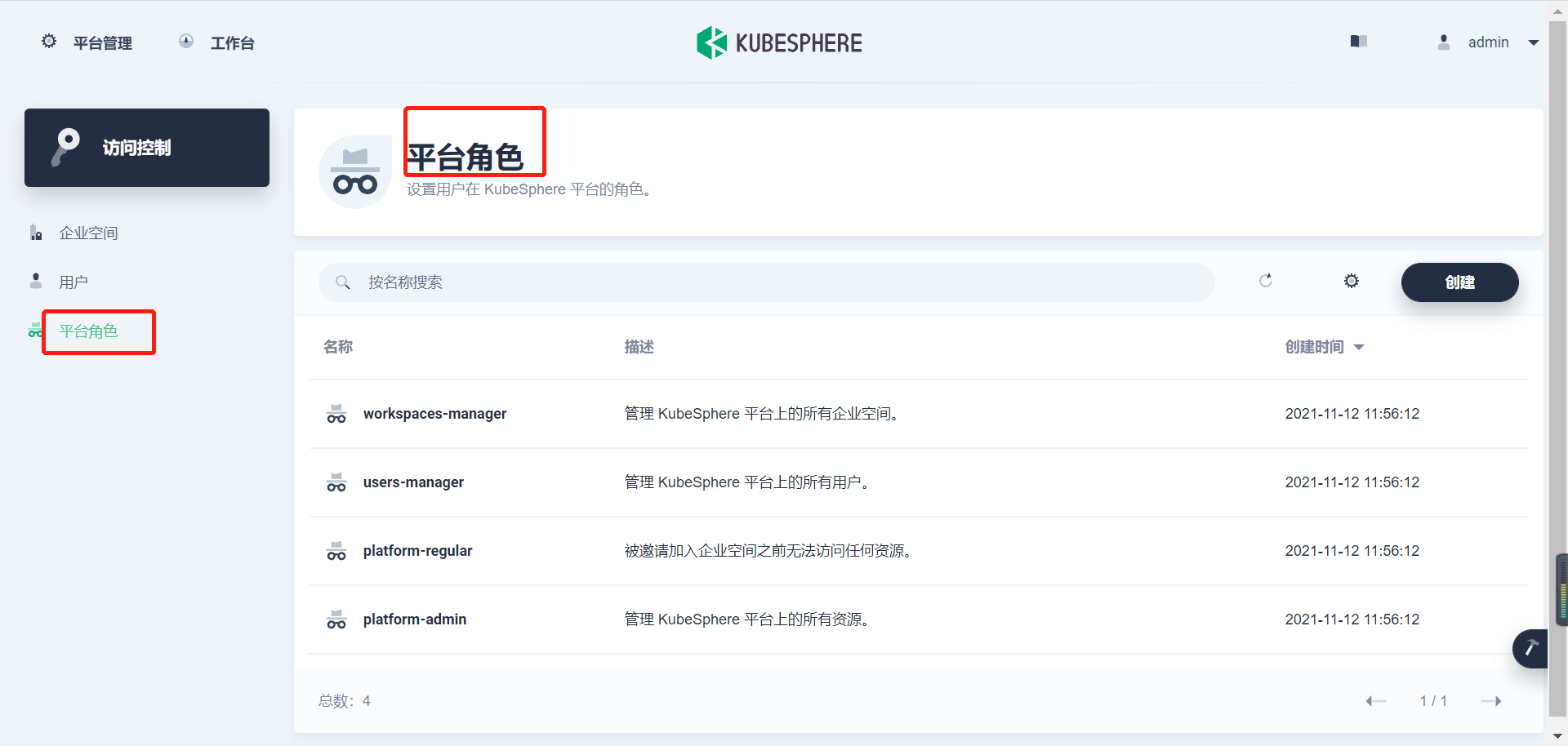Click the 平台管理 gear icon
The image size is (1568, 746).
click(x=49, y=42)
